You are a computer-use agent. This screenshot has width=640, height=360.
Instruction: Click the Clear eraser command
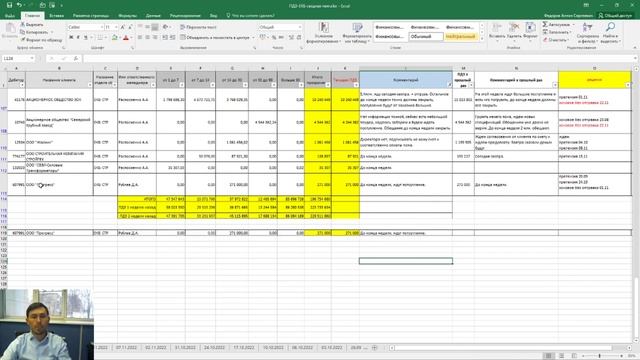556,40
